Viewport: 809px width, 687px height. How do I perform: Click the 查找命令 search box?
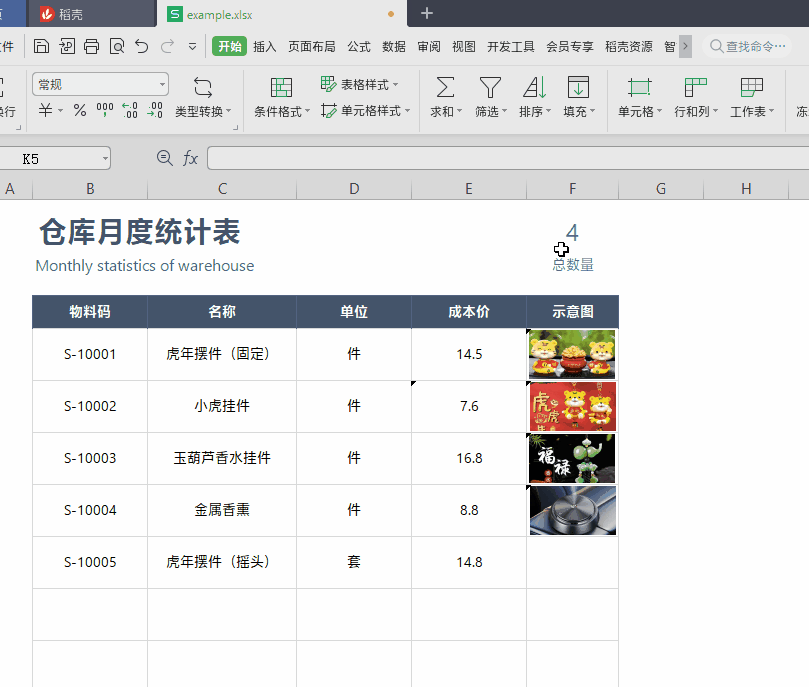pos(748,46)
